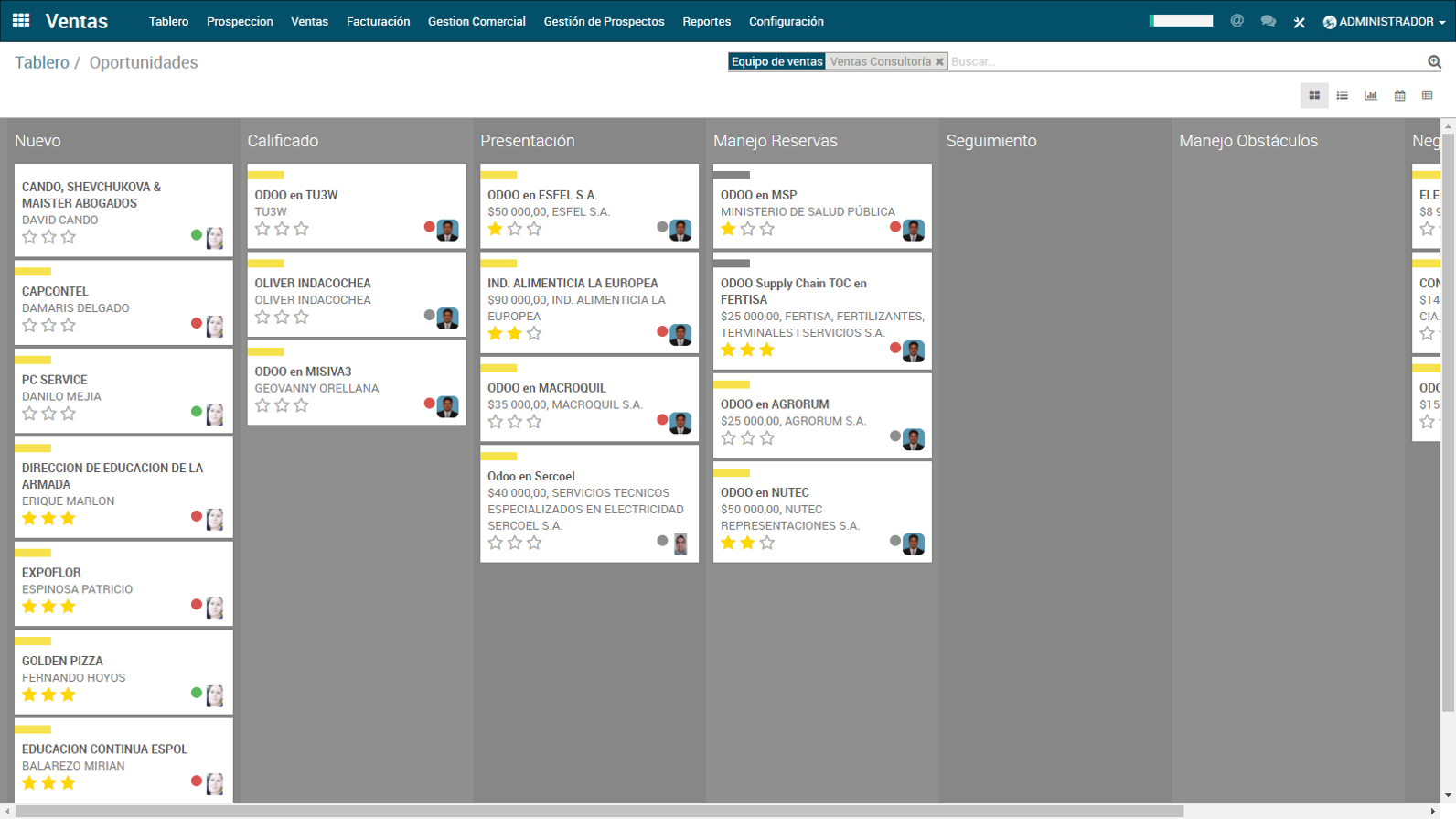
Task: Click salesperson avatar on ODOO en MISIVA3 card
Action: (447, 407)
